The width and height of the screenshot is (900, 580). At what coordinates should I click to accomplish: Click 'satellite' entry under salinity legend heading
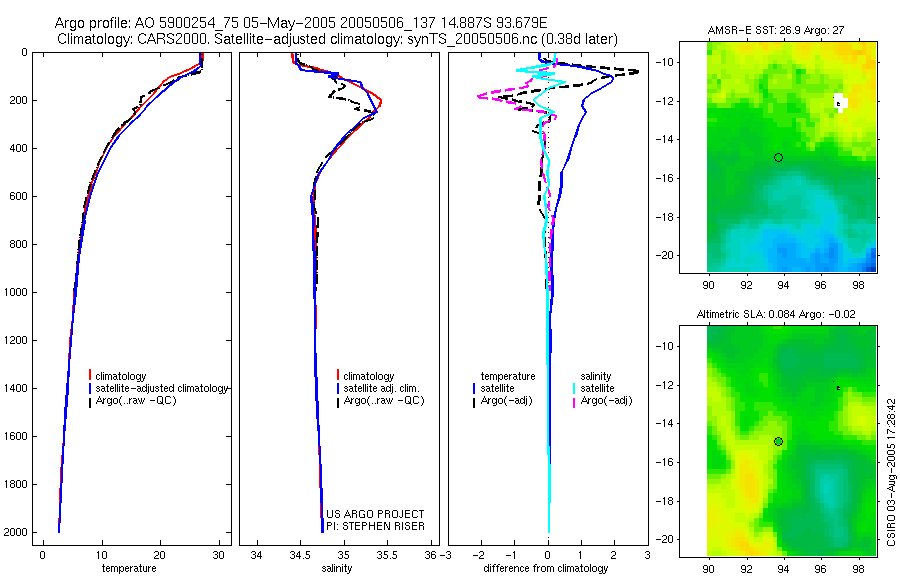click(x=597, y=389)
